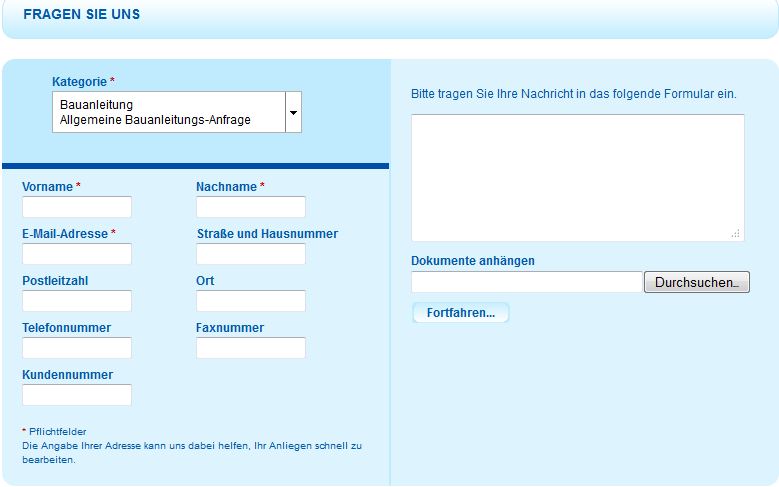Click inside the large message text area
Image resolution: width=779 pixels, height=487 pixels.
tap(577, 177)
